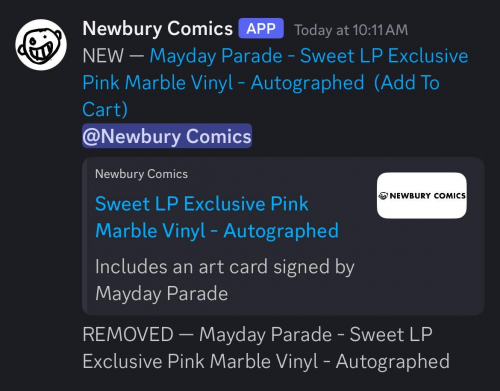Select the @Newbury Comics mention
Screen dimensions: 500x391
[167, 136]
